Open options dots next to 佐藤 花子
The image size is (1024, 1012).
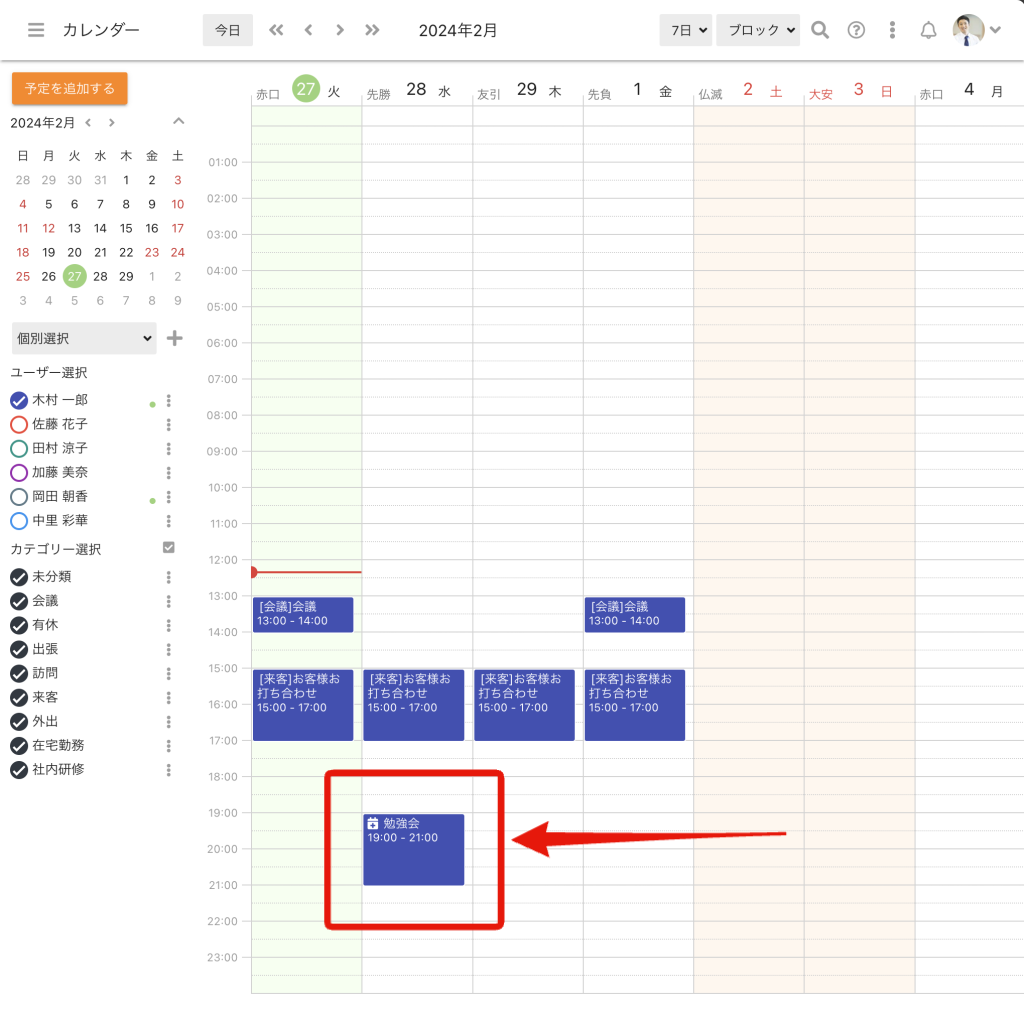(x=169, y=424)
